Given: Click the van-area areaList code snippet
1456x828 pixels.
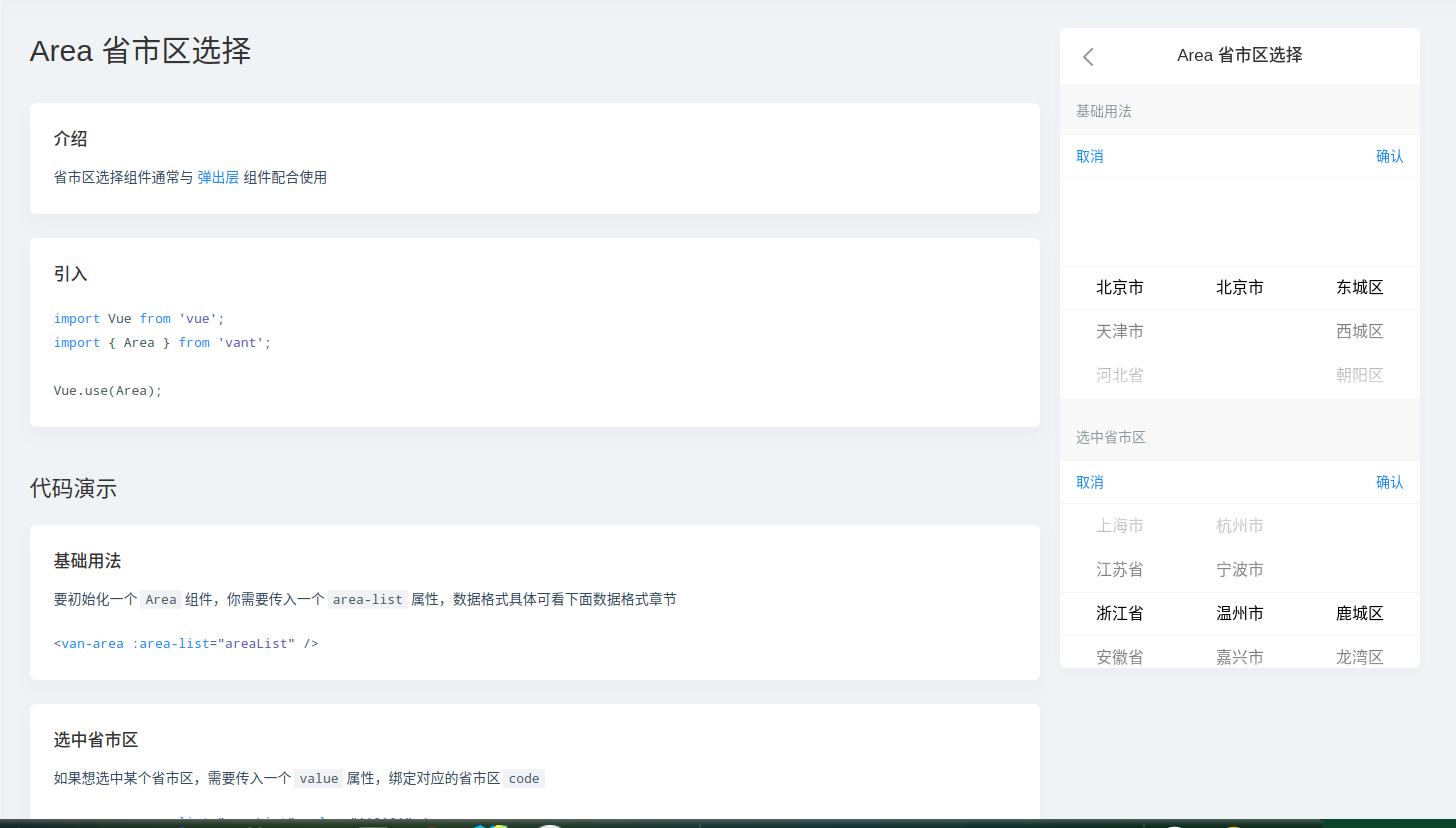Looking at the screenshot, I should pos(186,644).
